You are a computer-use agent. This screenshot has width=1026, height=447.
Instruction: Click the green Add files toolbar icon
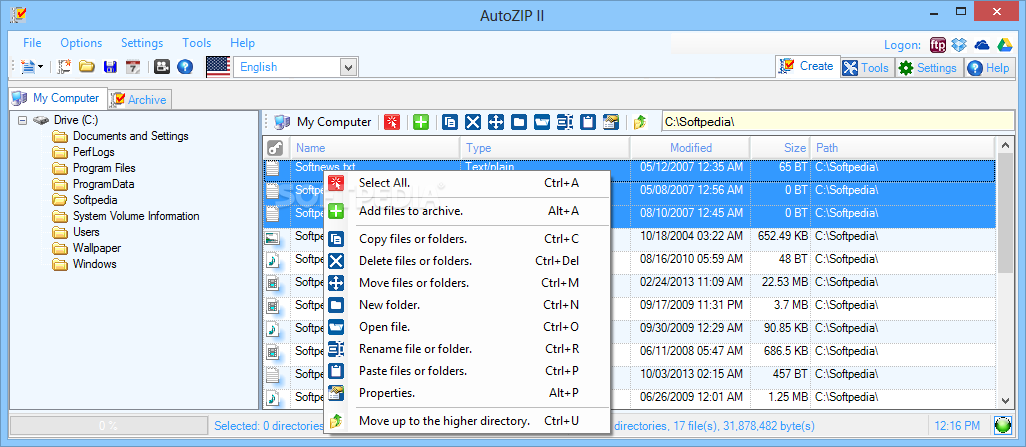tap(421, 122)
